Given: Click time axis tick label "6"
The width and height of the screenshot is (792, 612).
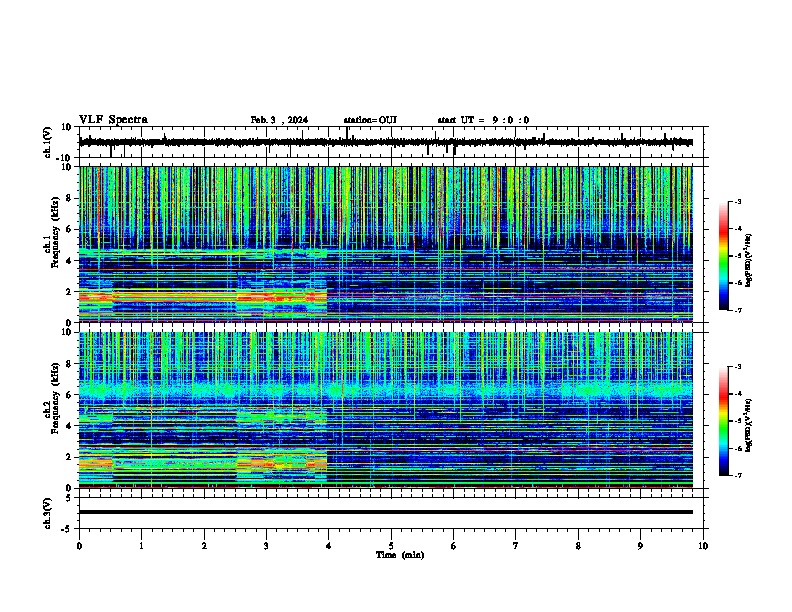Looking at the screenshot, I should click(x=453, y=546).
